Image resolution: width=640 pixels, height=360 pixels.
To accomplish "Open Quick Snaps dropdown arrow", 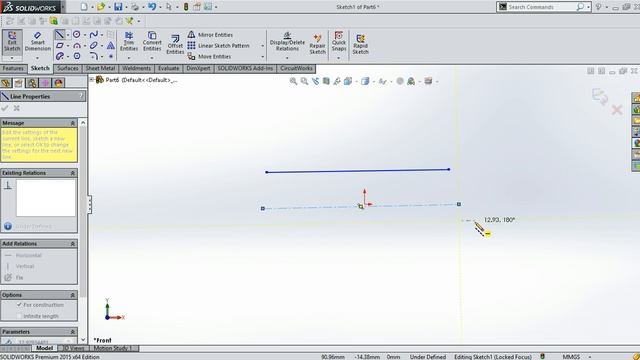I will click(x=339, y=58).
